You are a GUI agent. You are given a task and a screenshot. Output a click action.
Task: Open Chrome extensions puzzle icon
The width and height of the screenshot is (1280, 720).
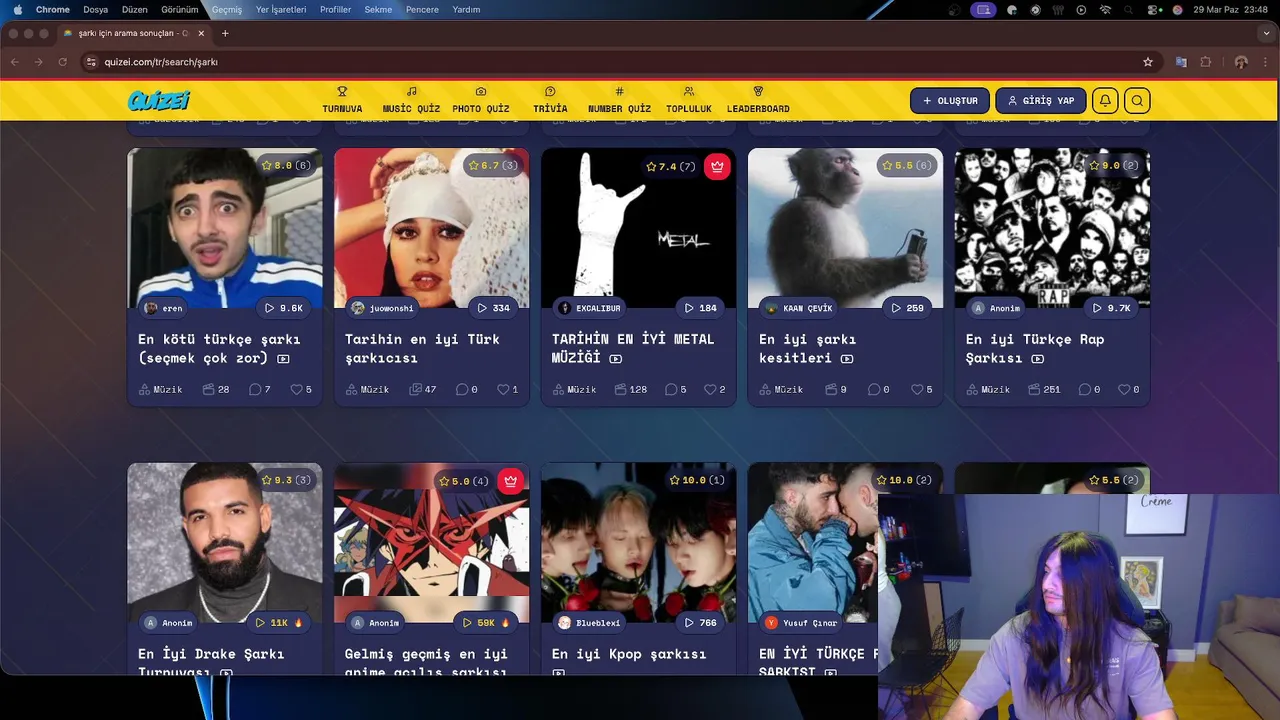click(x=1206, y=62)
